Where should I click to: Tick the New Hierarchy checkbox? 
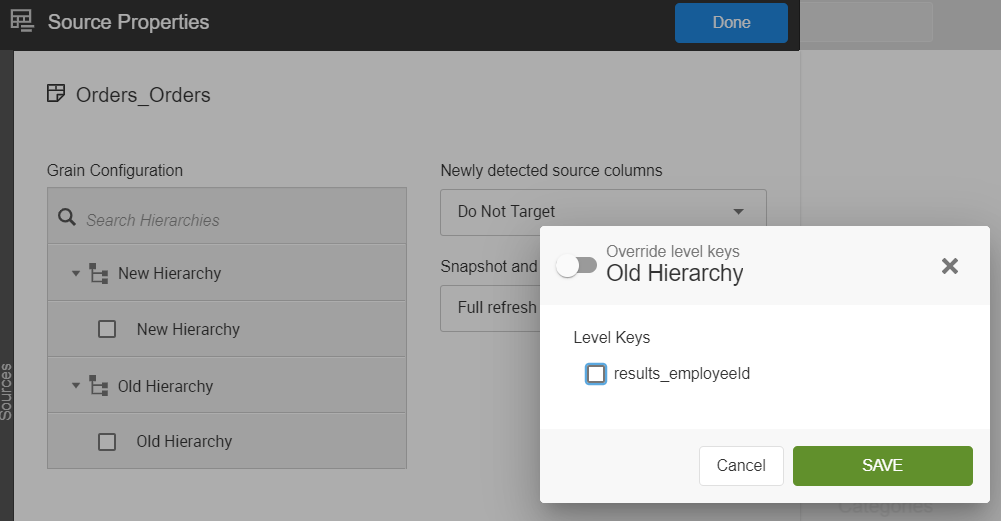(107, 329)
